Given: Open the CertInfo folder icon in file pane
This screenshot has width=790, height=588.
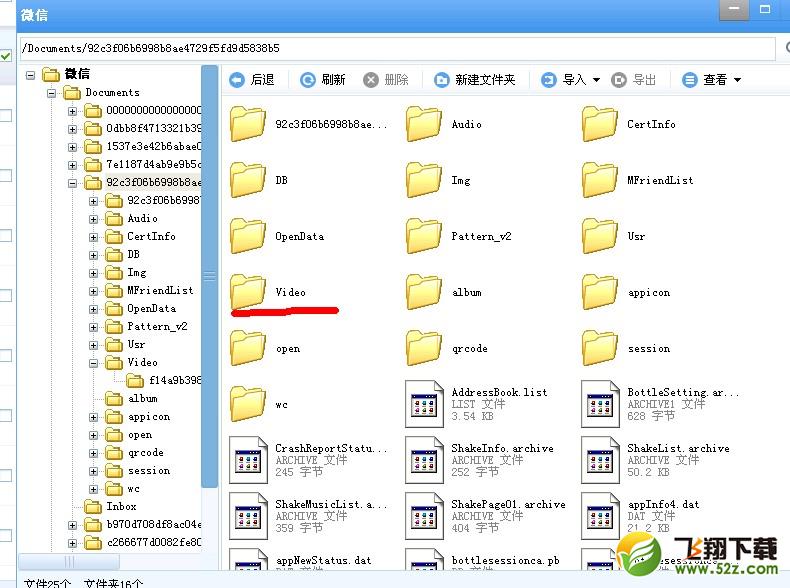Looking at the screenshot, I should [600, 124].
